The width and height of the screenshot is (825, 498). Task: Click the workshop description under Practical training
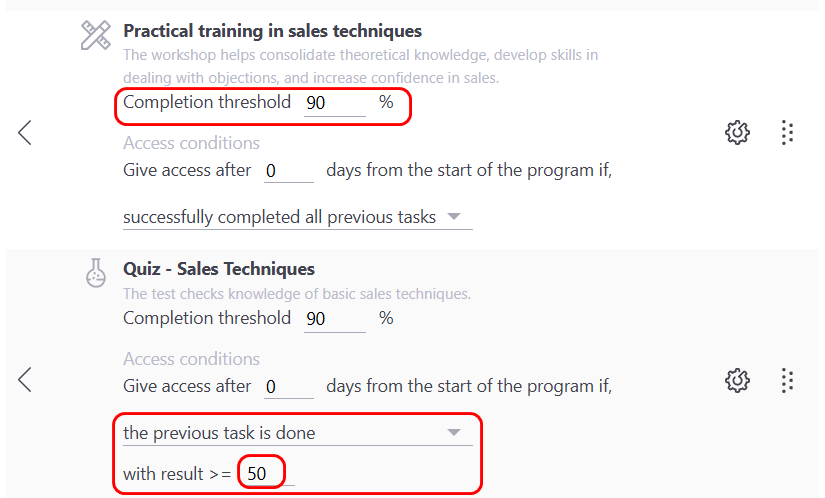pos(360,66)
